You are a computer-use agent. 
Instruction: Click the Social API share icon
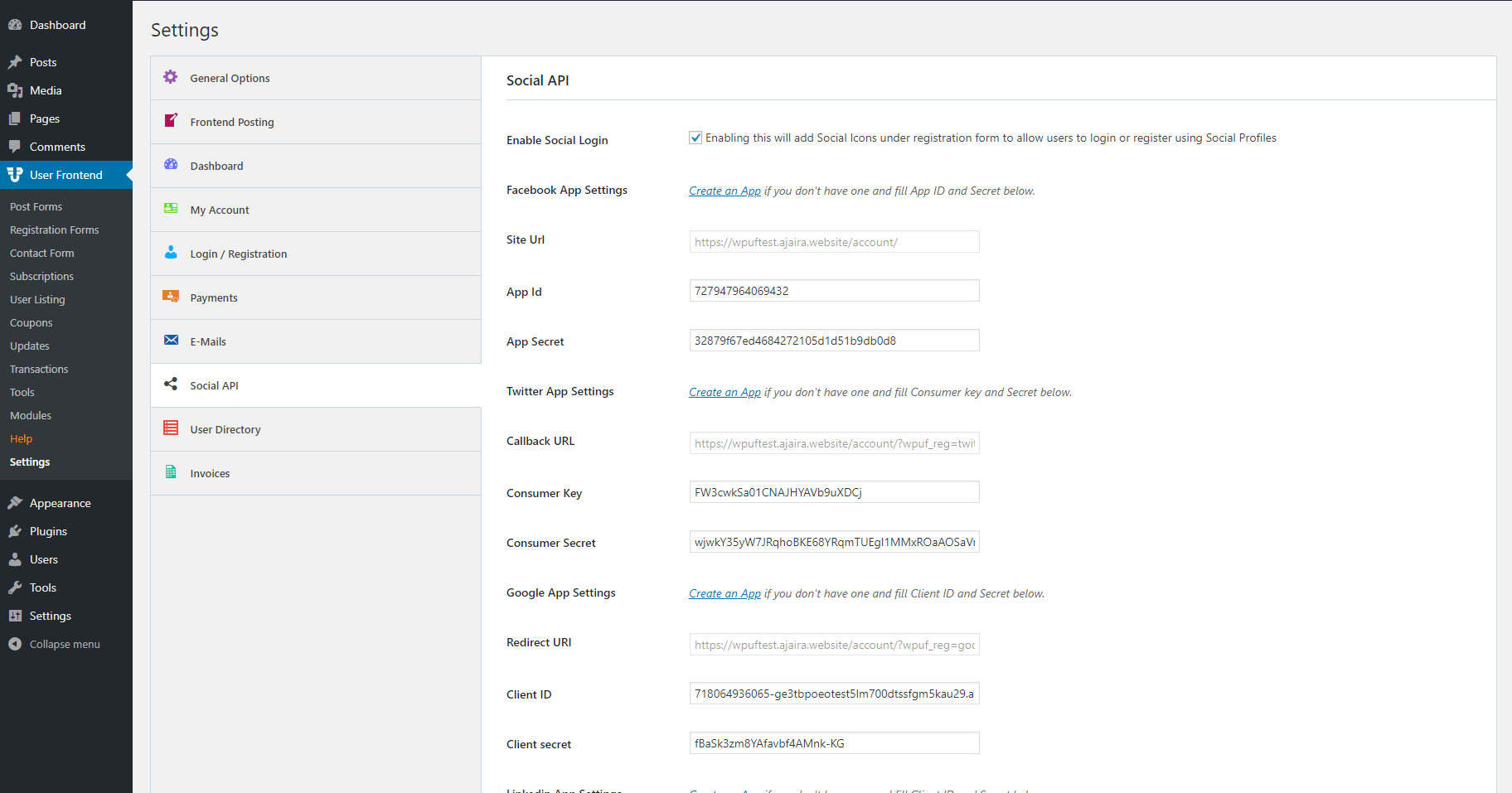tap(171, 384)
